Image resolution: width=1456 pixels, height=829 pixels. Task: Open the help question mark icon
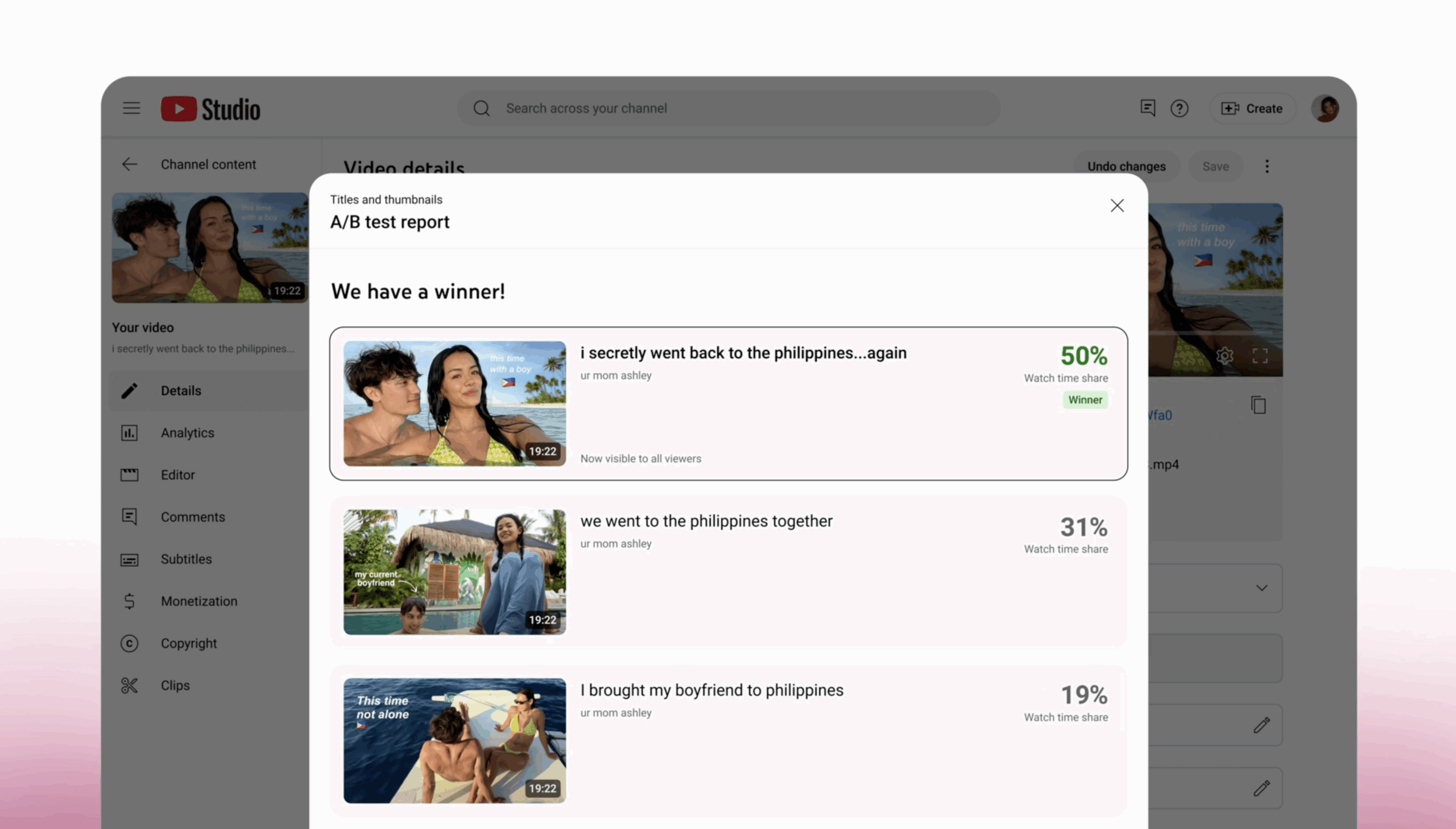(1179, 108)
